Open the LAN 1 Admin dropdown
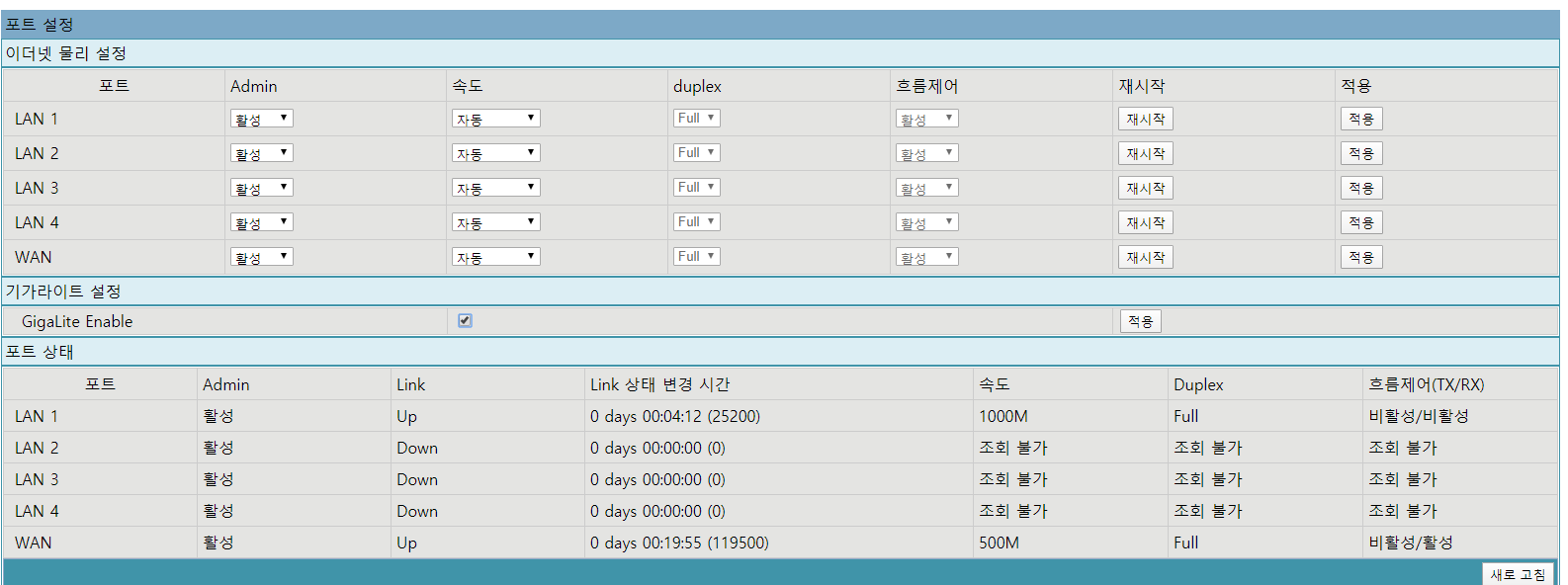 tap(262, 119)
